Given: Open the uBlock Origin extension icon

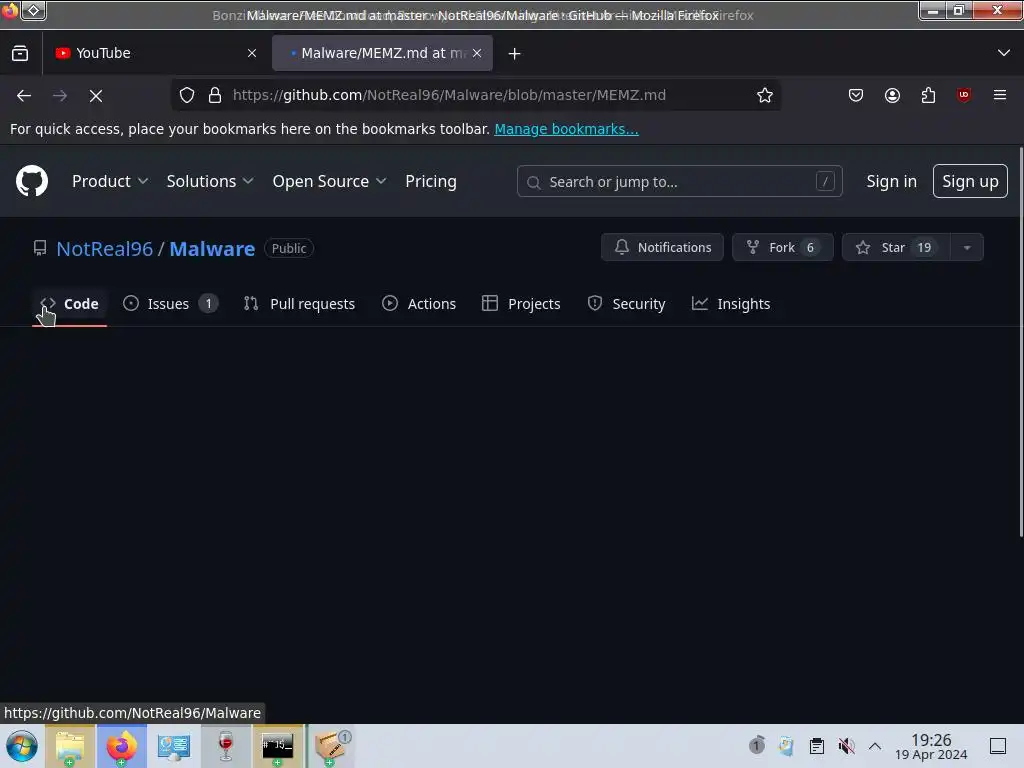Looking at the screenshot, I should pyautogui.click(x=964, y=95).
